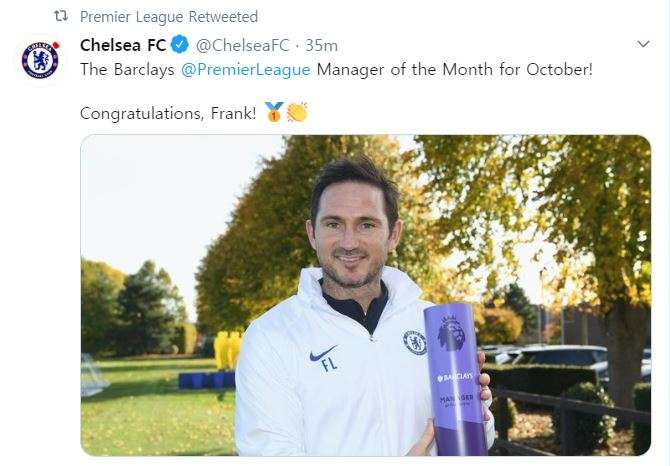Click the clapping hands emoji
Image resolution: width=670 pixels, height=466 pixels.
[x=297, y=112]
